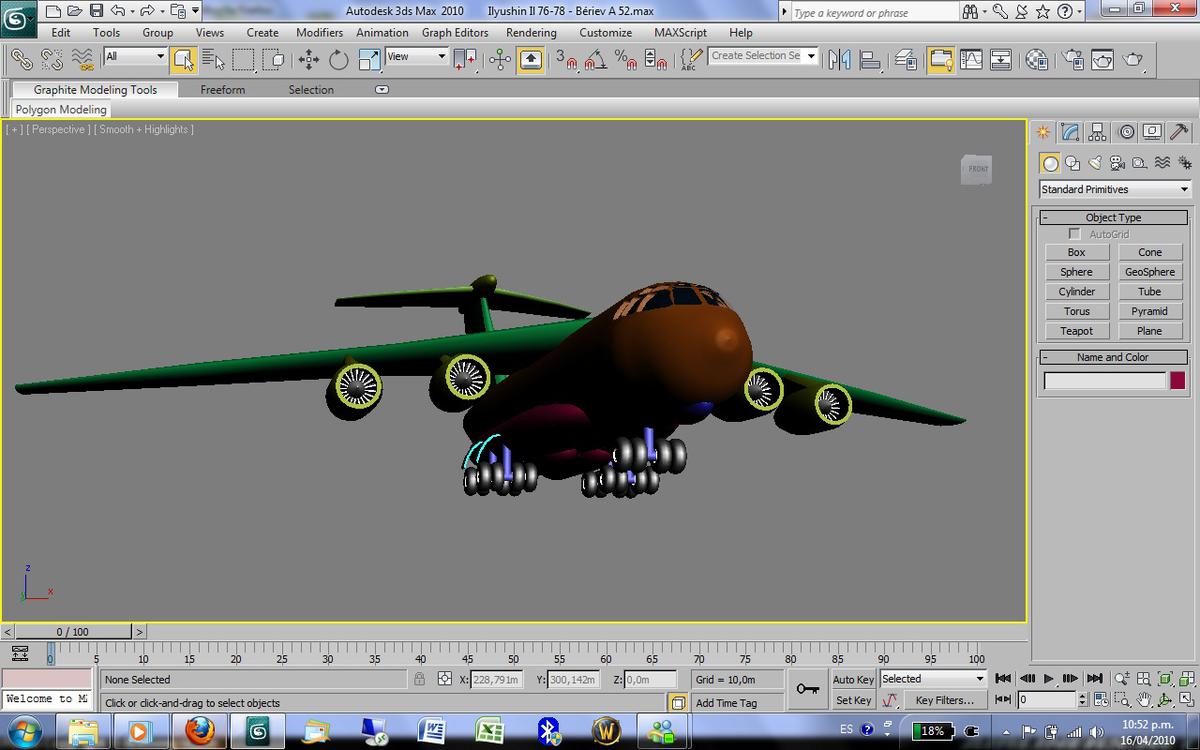The height and width of the screenshot is (750, 1200).
Task: Click the Torus object button
Action: [1076, 311]
